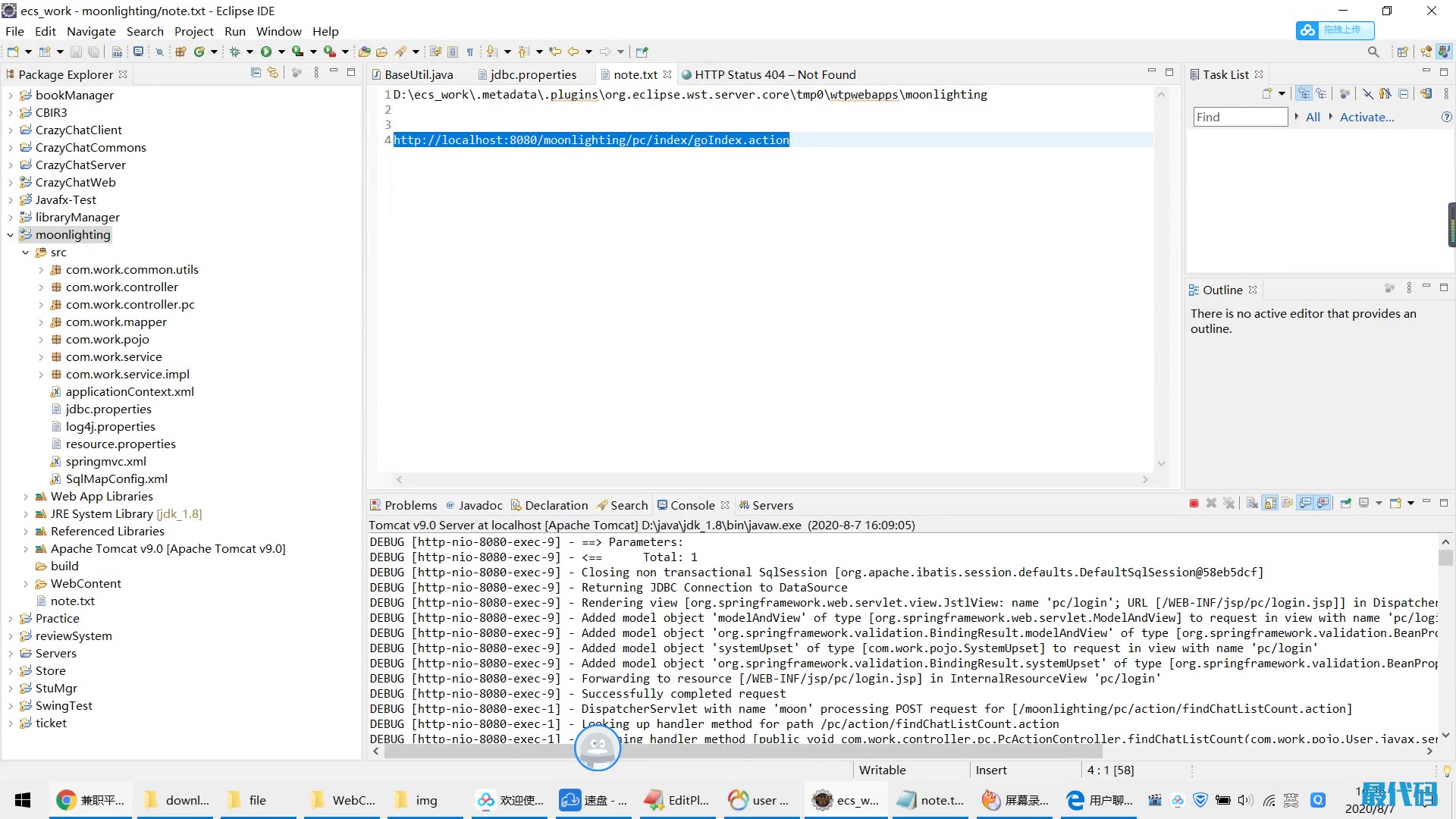Toggle Word Wrap in the Console
This screenshot has height=819, width=1456.
pyautogui.click(x=1288, y=504)
